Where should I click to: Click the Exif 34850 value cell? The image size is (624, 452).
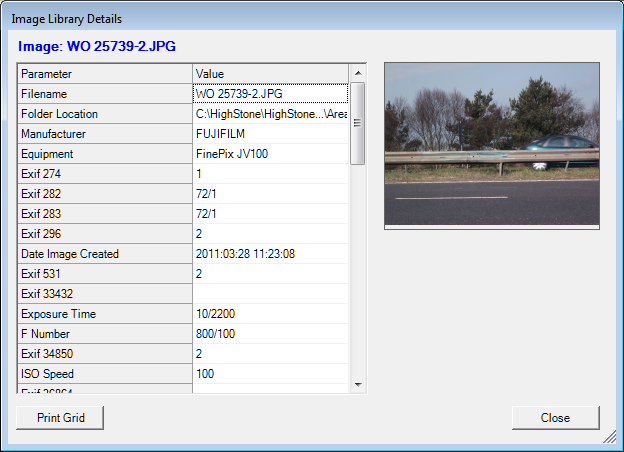271,354
